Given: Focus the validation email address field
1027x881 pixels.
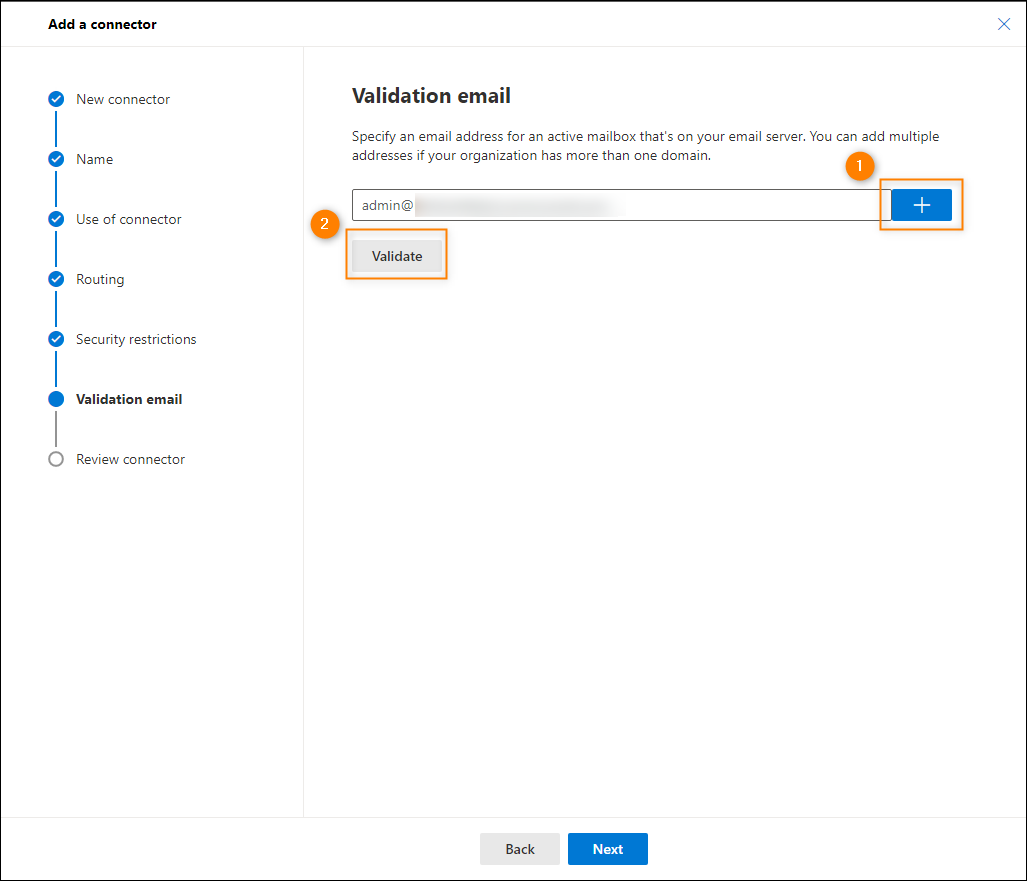Looking at the screenshot, I should pyautogui.click(x=621, y=205).
